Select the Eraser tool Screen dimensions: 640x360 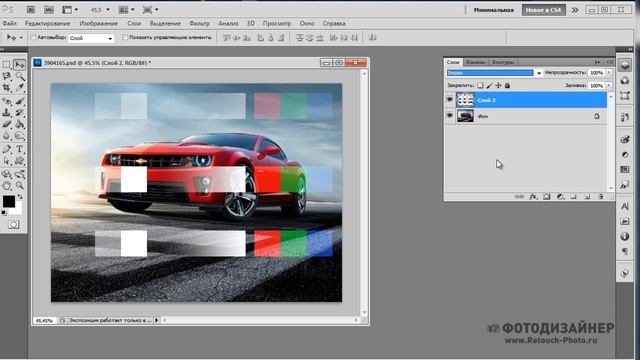pyautogui.click(x=7, y=124)
